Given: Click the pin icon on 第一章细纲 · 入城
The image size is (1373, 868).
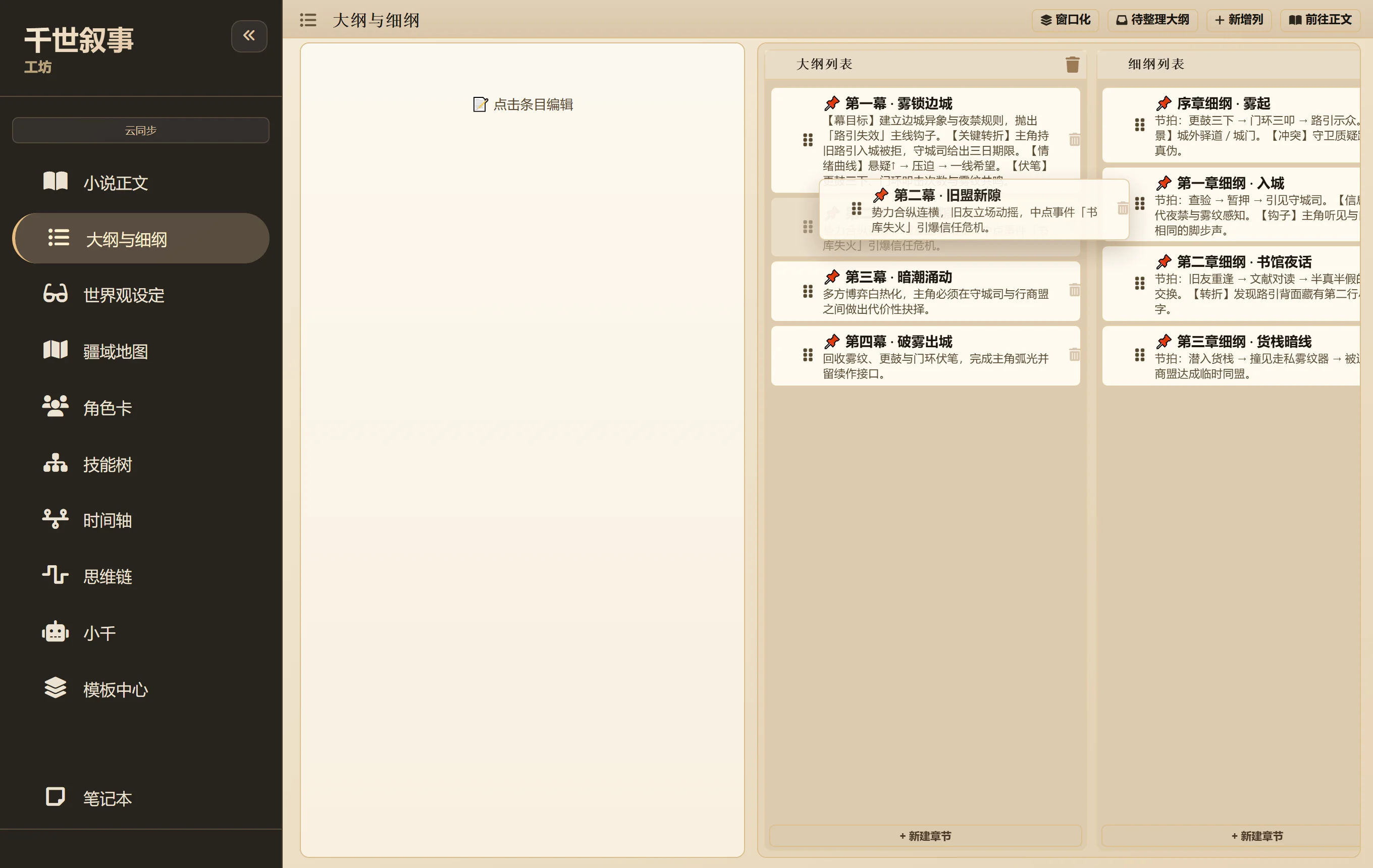Looking at the screenshot, I should pyautogui.click(x=1164, y=183).
